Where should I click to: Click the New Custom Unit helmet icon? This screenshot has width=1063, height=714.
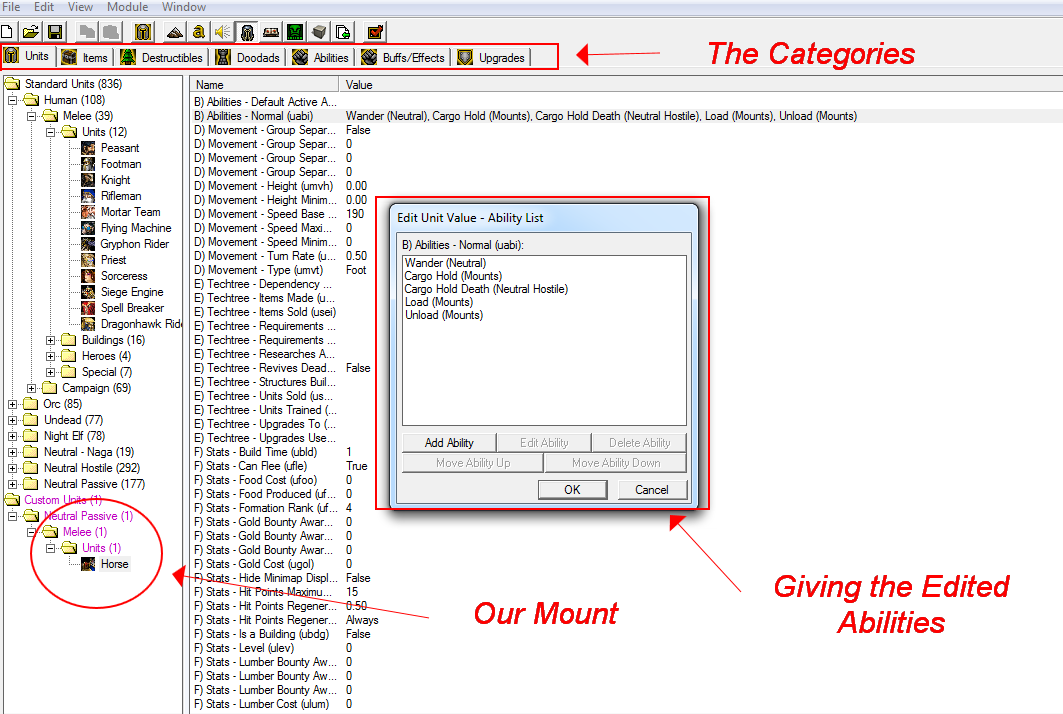coord(142,32)
